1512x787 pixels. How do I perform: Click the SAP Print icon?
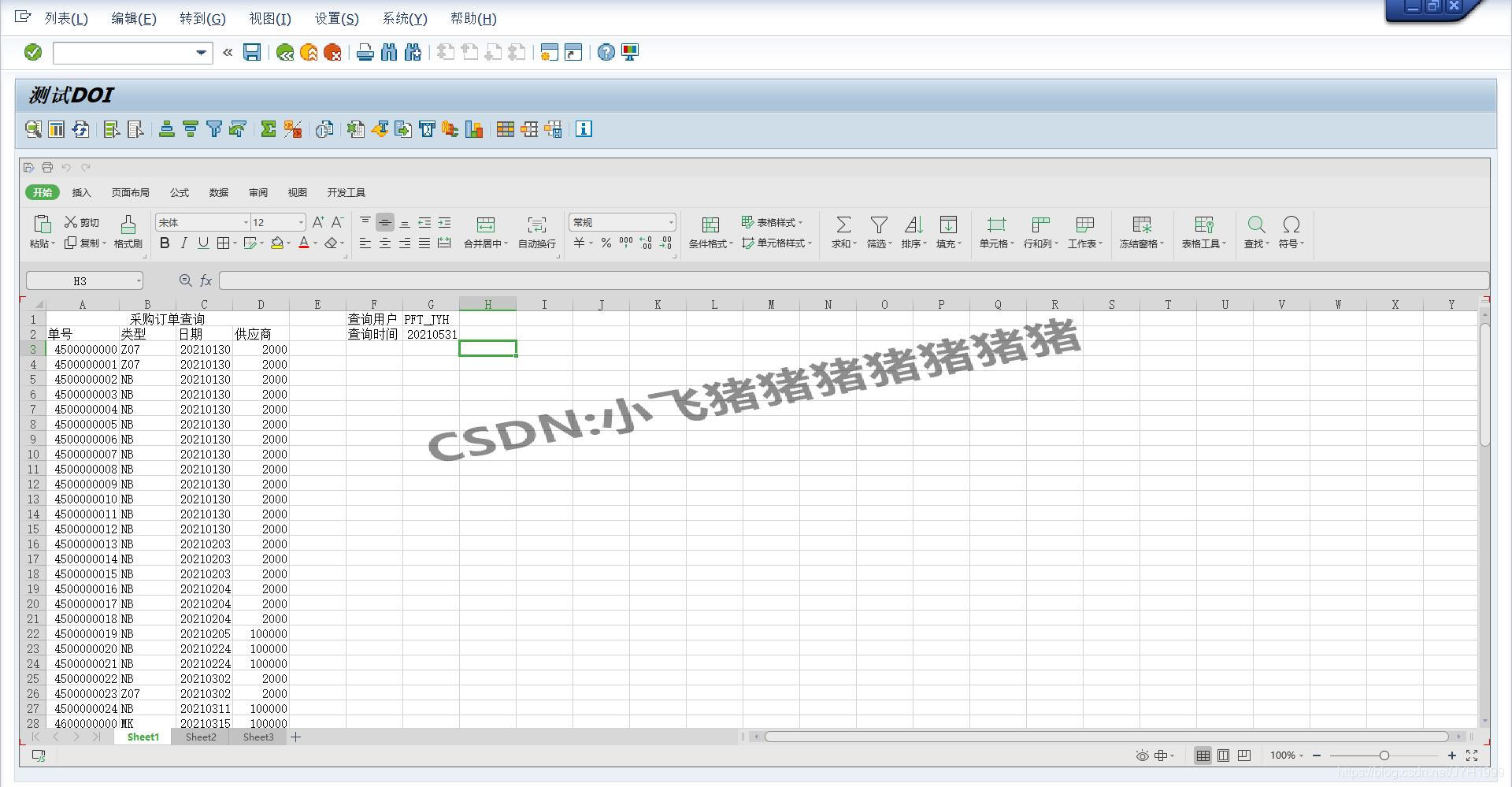pyautogui.click(x=365, y=53)
